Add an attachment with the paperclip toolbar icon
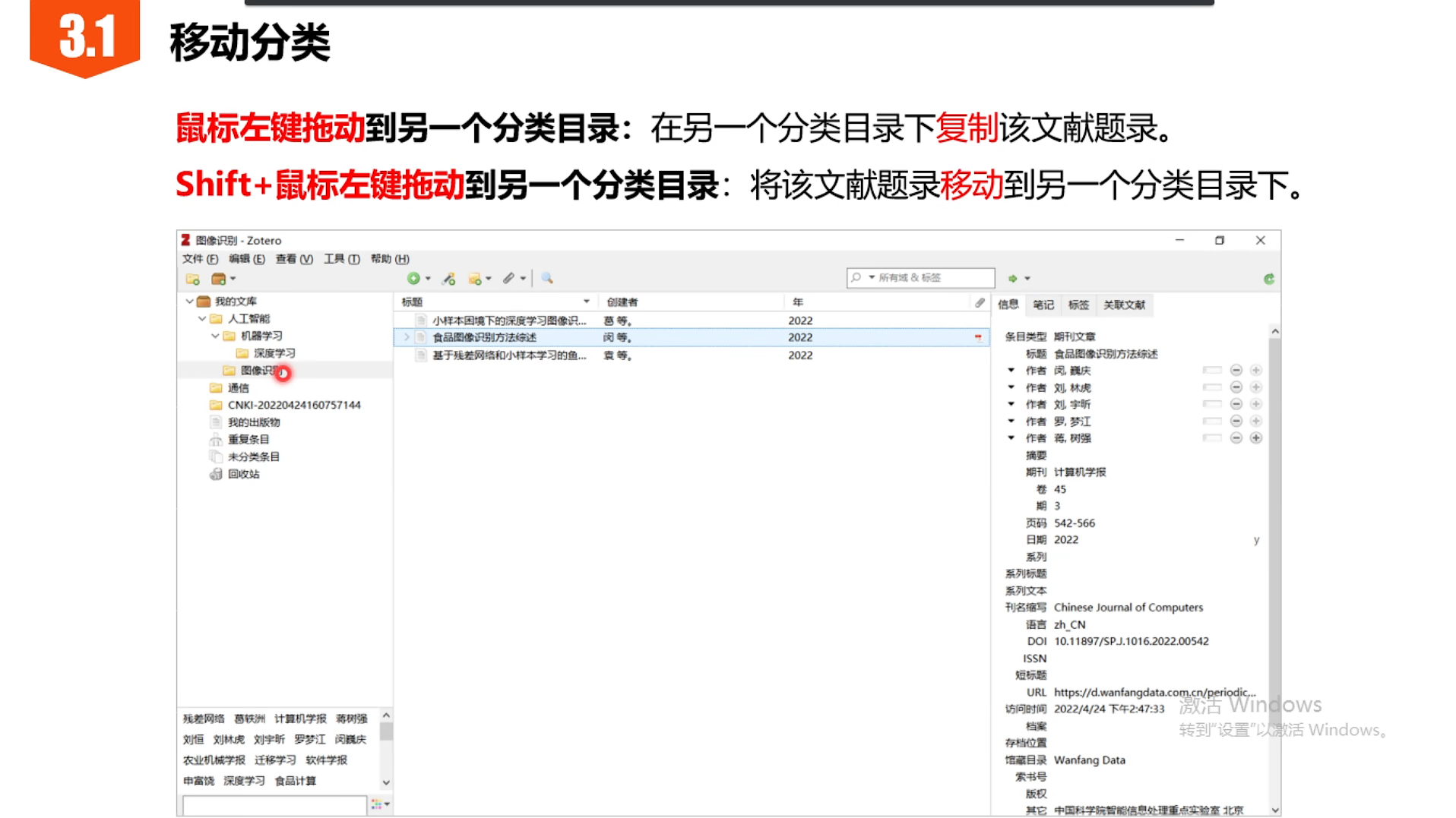The width and height of the screenshot is (1456, 818). 510,278
